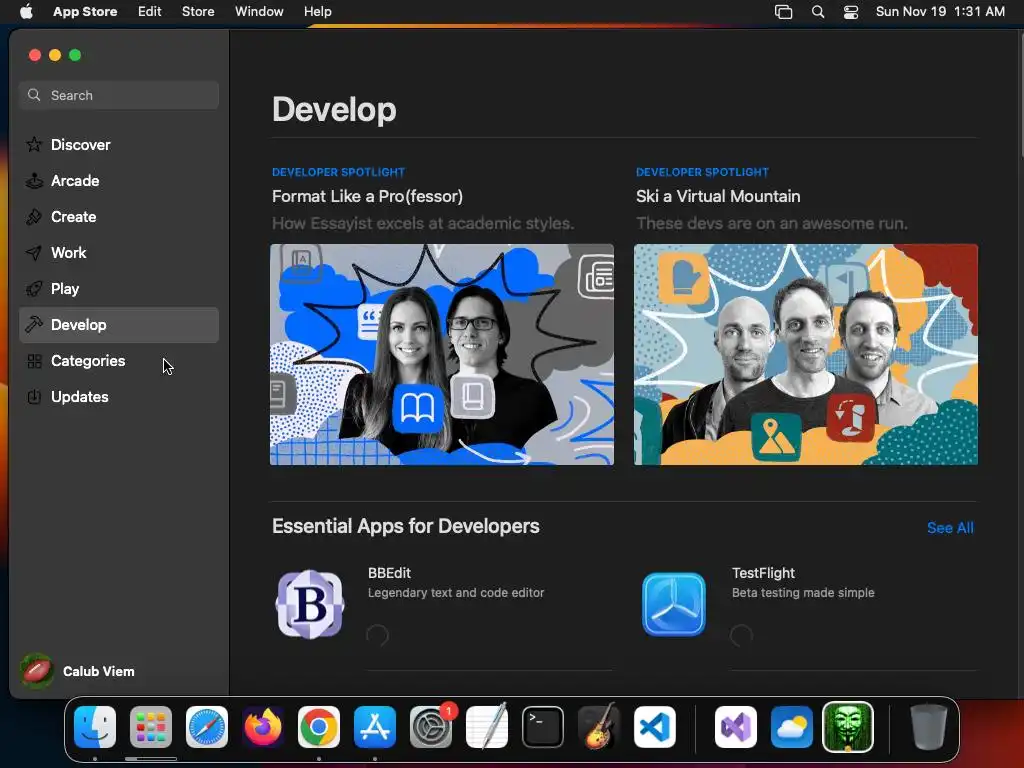Open the Arcade joystick icon

click(34, 180)
